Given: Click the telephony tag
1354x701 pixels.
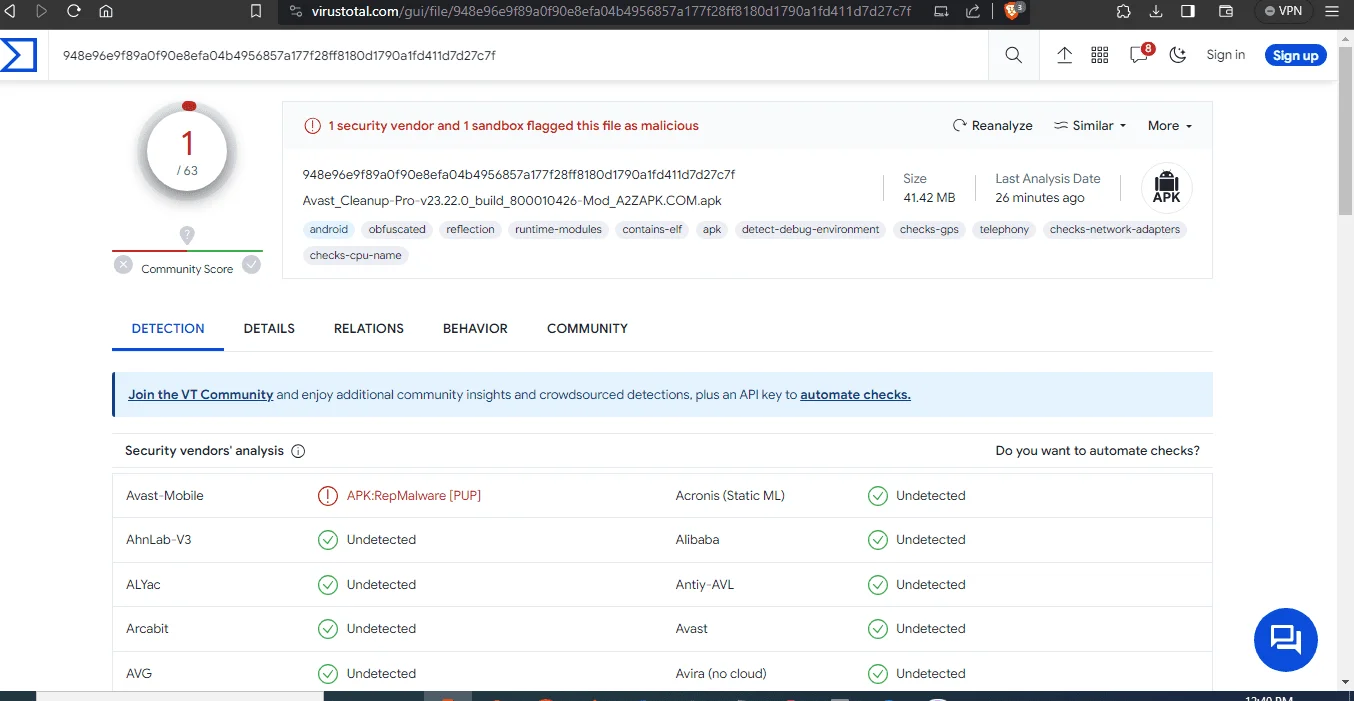Looking at the screenshot, I should coord(1004,230).
